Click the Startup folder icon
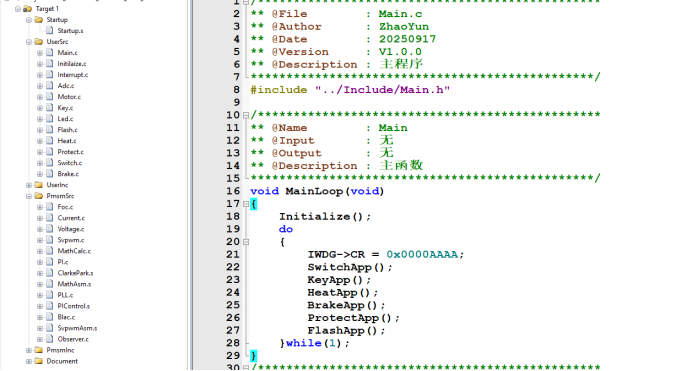The image size is (693, 371). 38,19
